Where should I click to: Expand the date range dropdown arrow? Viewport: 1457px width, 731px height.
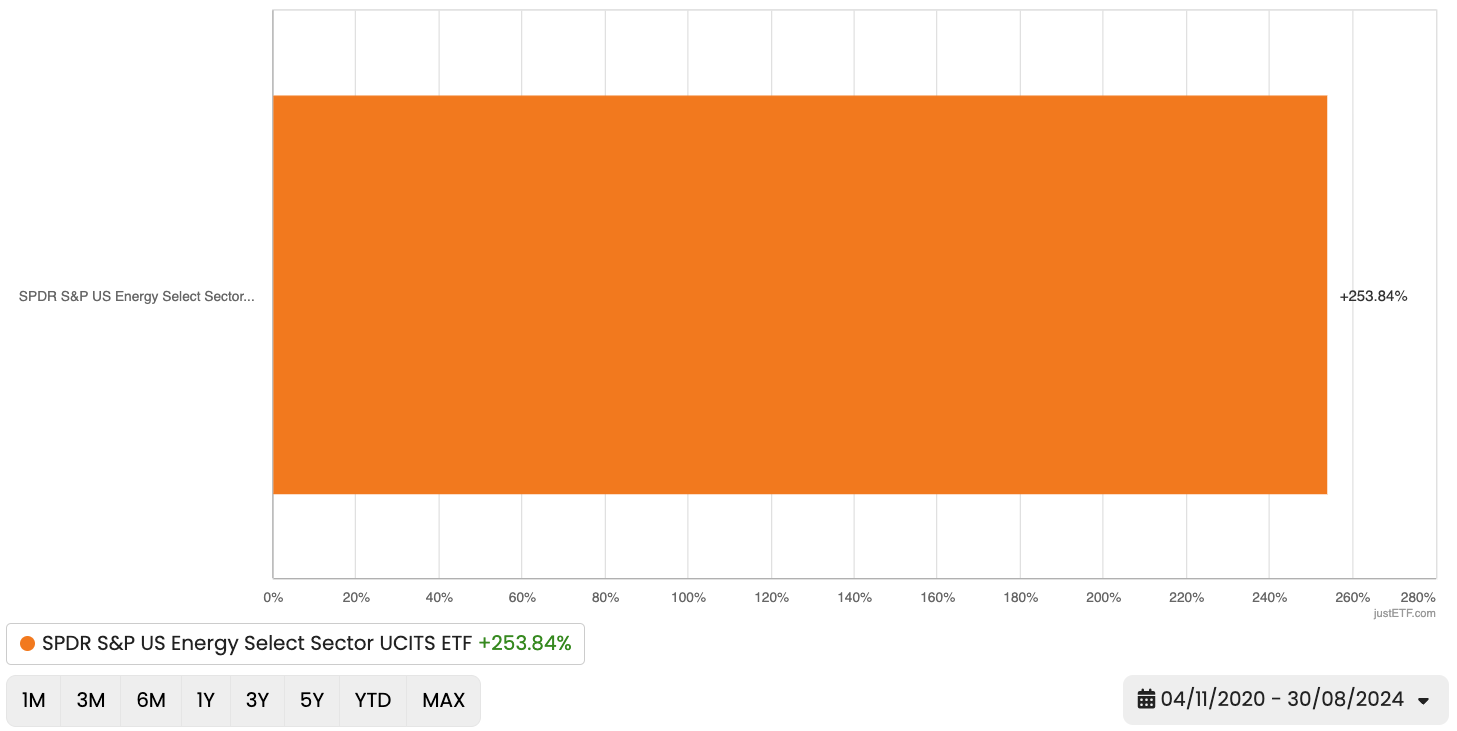coord(1424,701)
